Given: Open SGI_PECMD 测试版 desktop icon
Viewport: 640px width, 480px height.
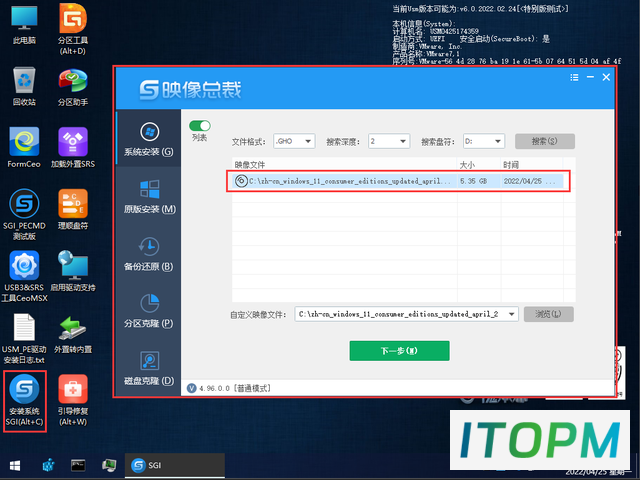Looking at the screenshot, I should coord(24,215).
